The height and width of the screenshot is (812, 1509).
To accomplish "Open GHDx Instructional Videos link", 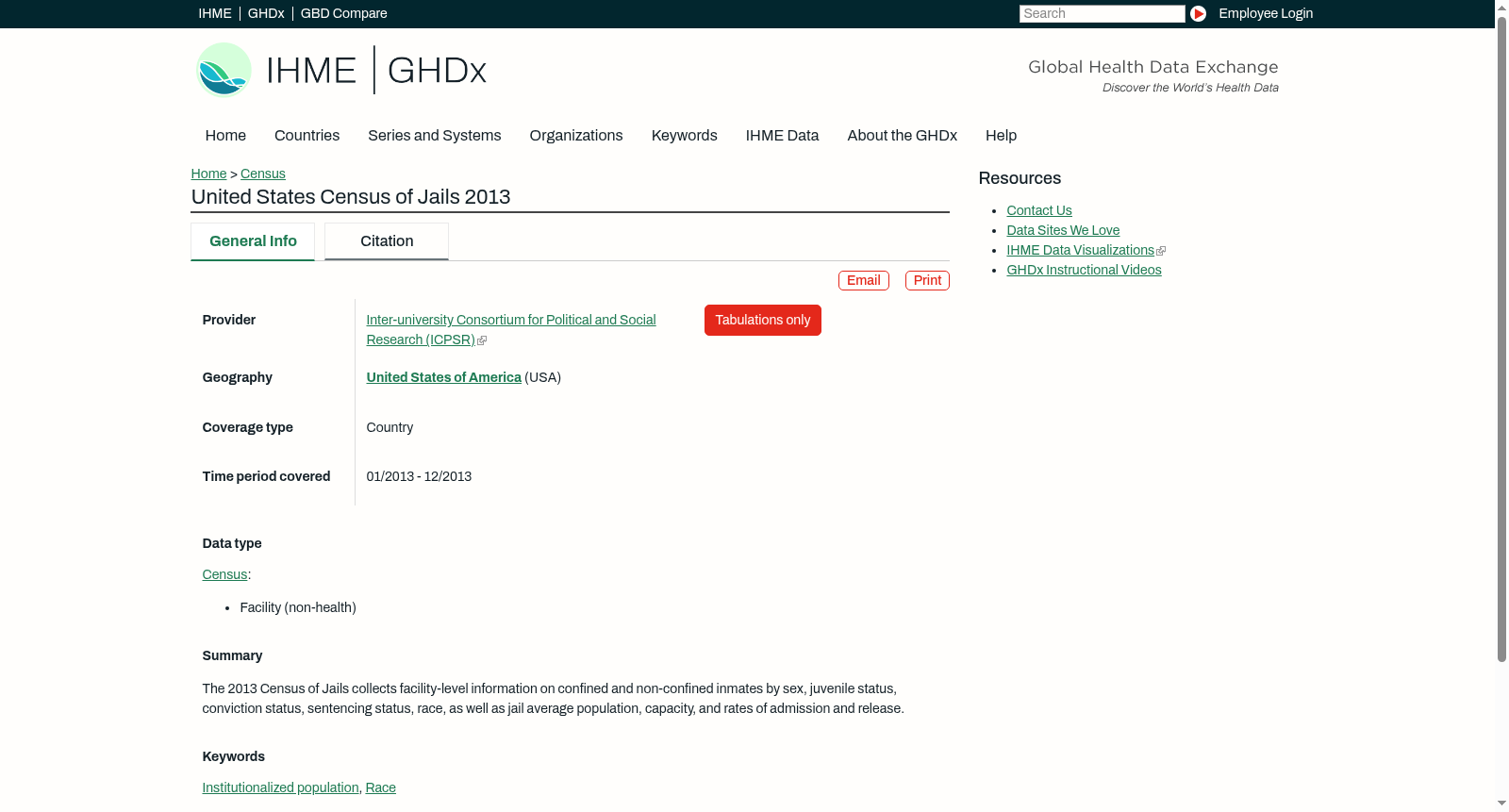I will tap(1085, 270).
